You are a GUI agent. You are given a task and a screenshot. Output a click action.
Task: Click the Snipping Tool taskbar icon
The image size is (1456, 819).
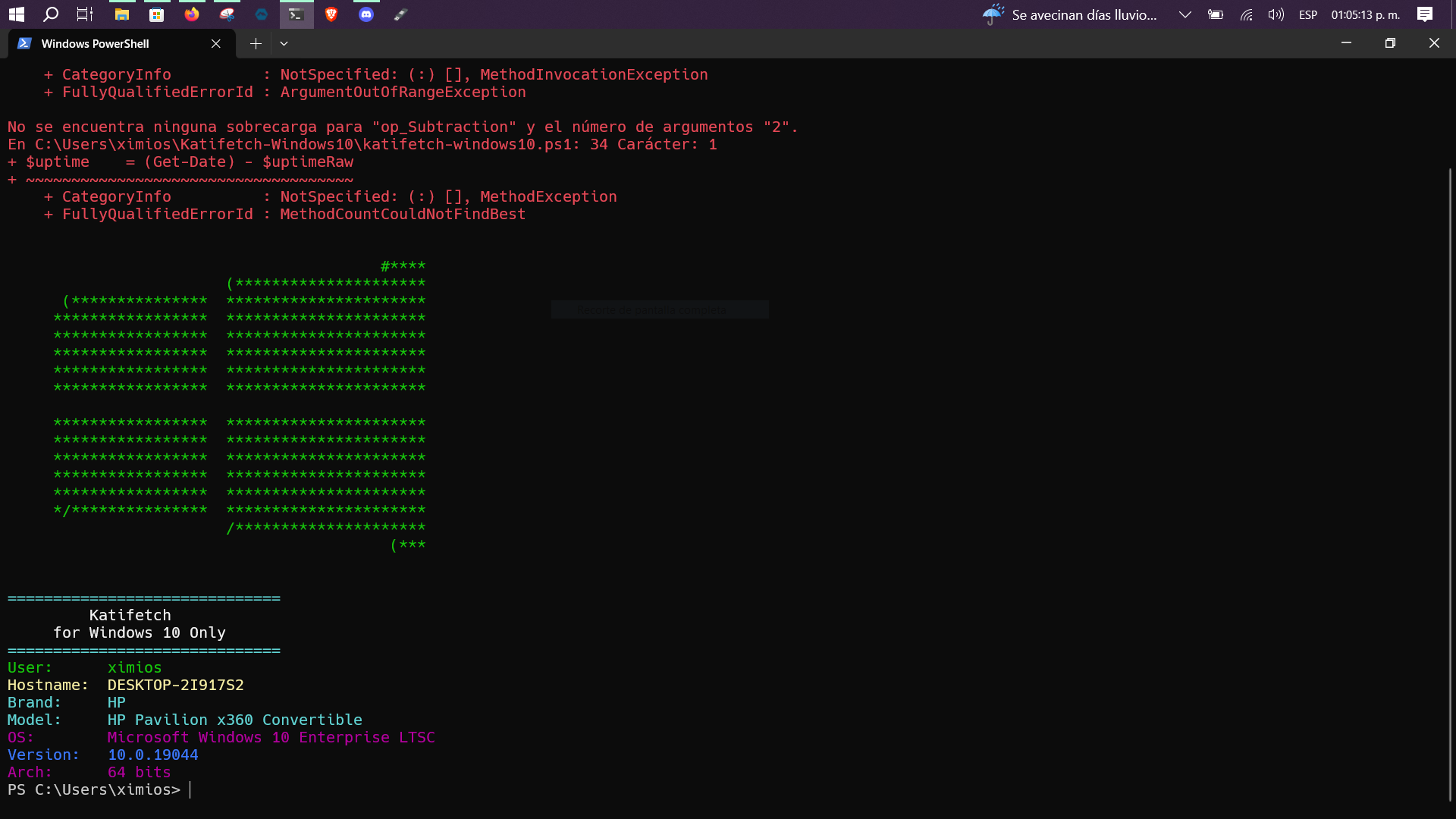pyautogui.click(x=227, y=14)
